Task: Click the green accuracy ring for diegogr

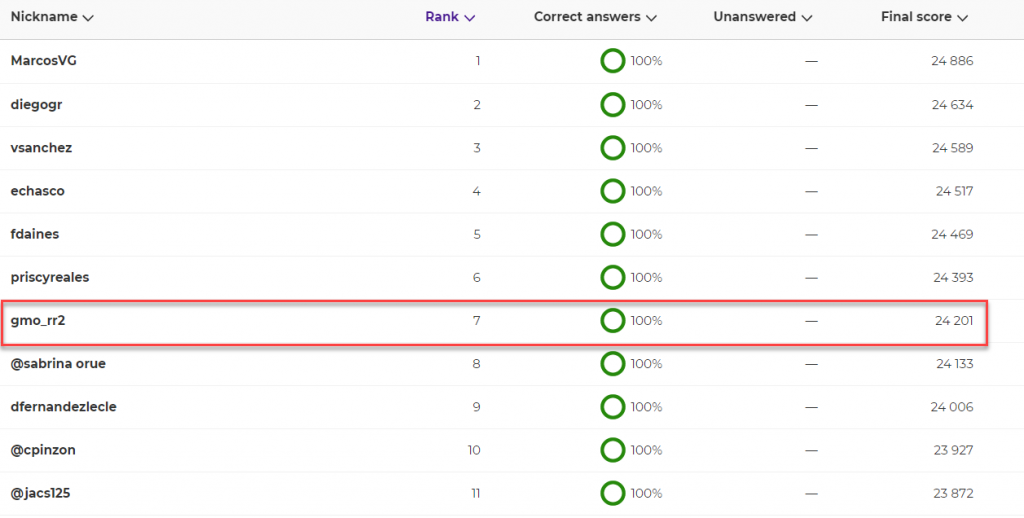Action: [x=613, y=105]
